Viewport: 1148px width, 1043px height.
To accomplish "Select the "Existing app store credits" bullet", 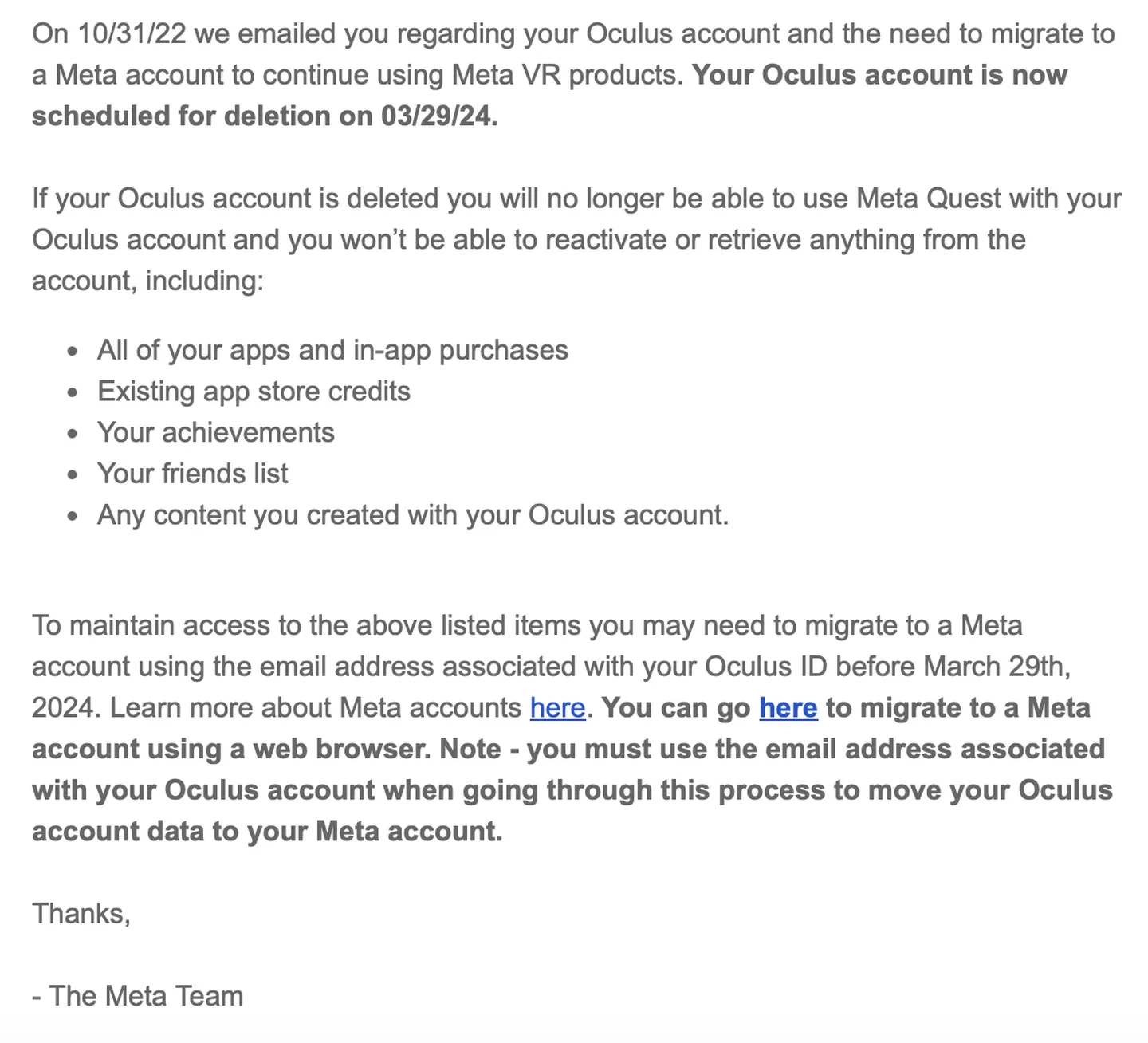I will tap(254, 392).
